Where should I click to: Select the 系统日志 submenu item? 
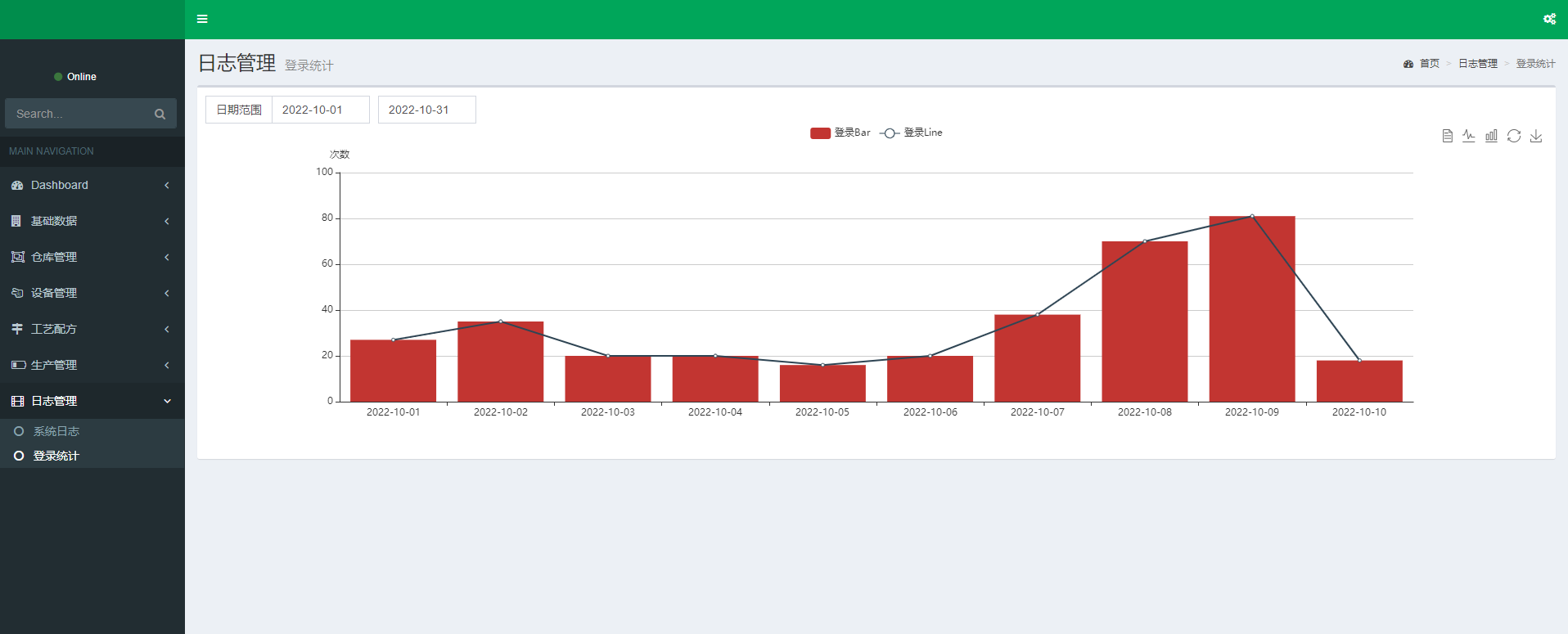point(56,431)
